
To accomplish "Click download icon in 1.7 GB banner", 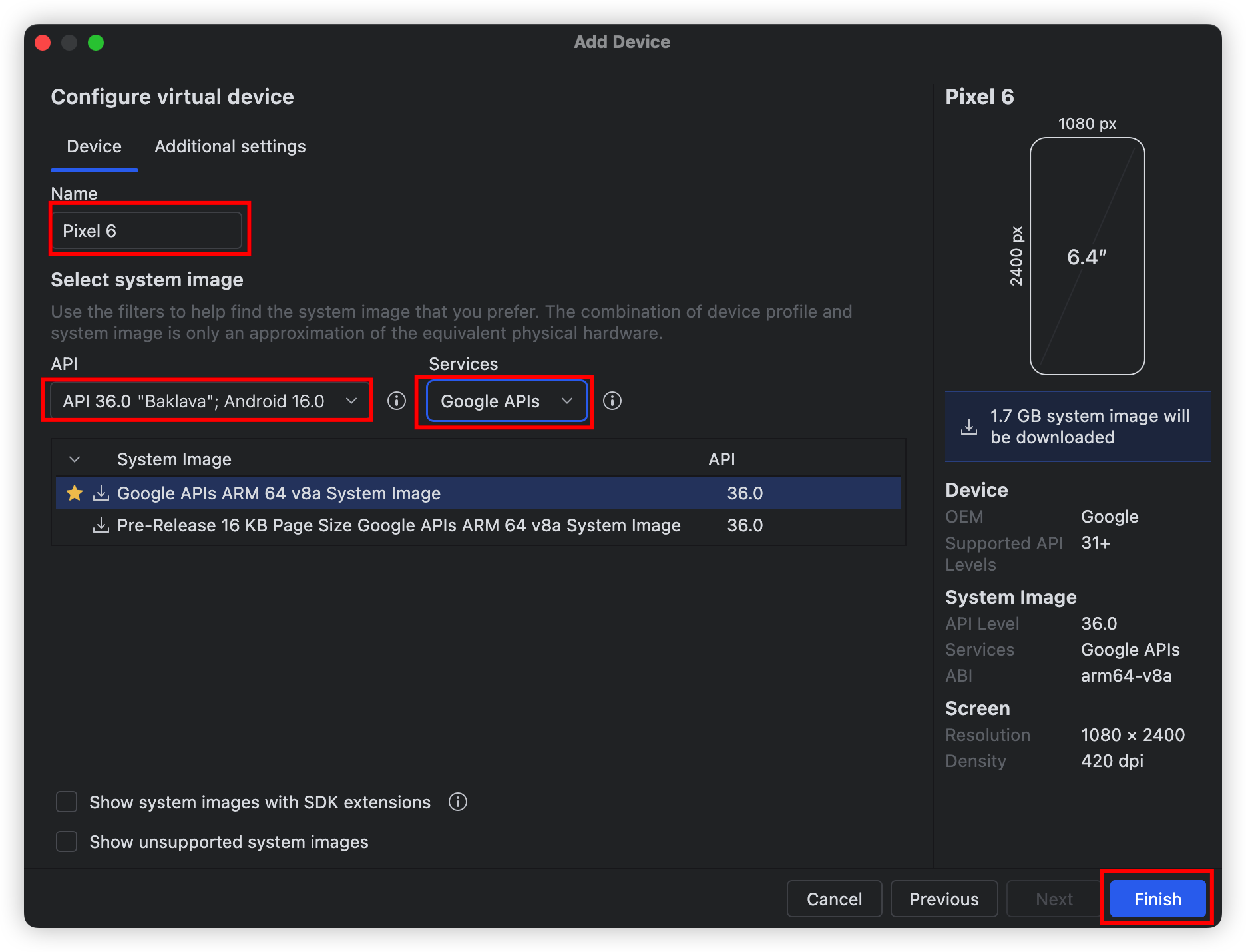I will pyautogui.click(x=969, y=427).
